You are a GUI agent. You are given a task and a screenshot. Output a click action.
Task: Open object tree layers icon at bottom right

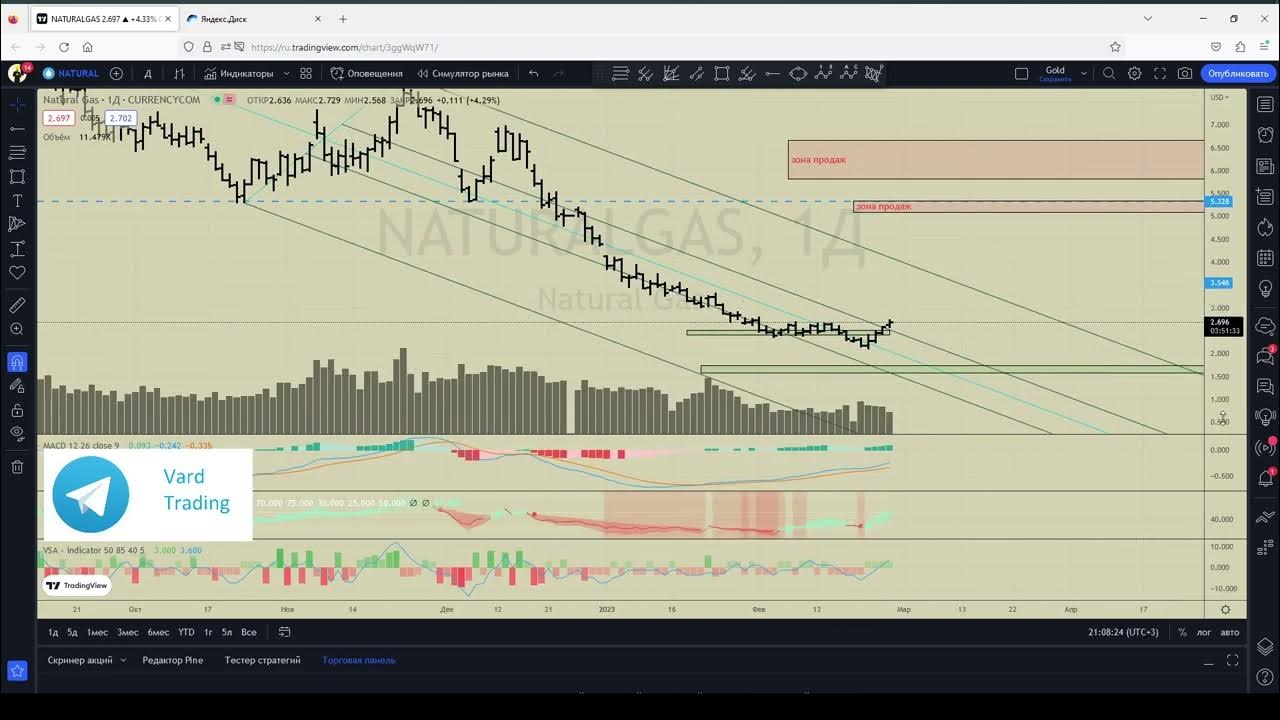point(1265,646)
